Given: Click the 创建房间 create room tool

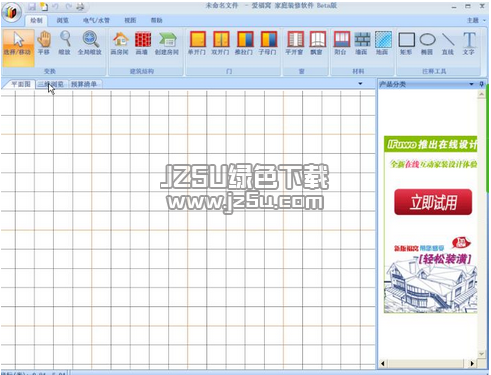Looking at the screenshot, I should click(167, 43).
